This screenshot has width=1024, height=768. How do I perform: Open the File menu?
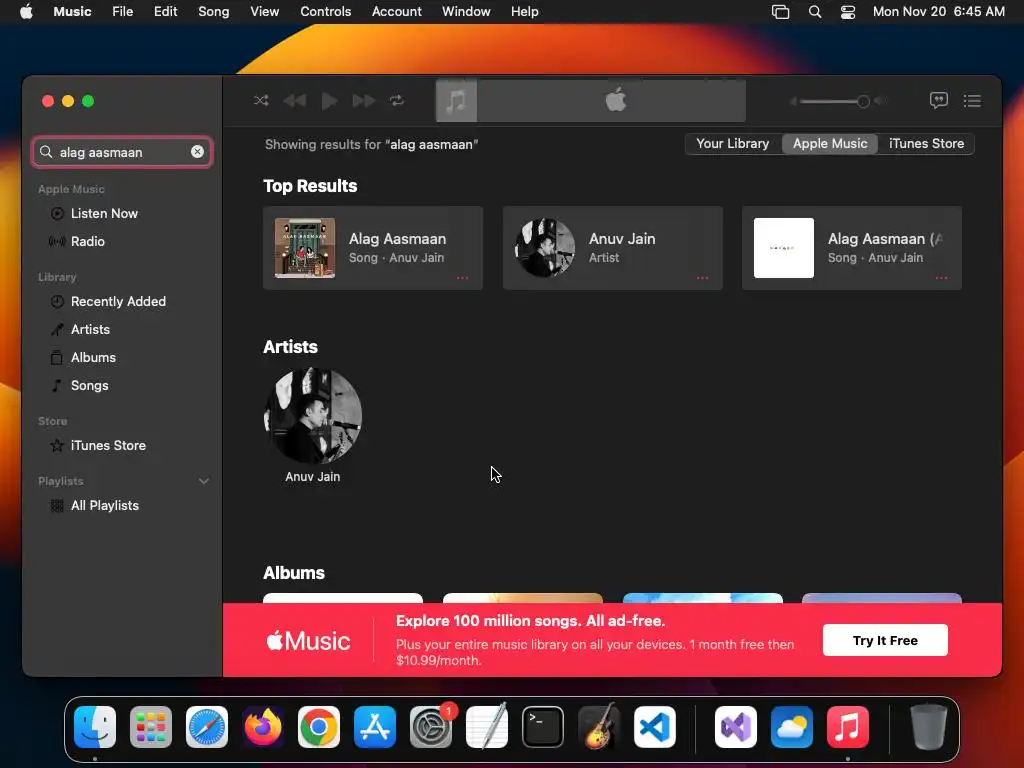point(122,12)
